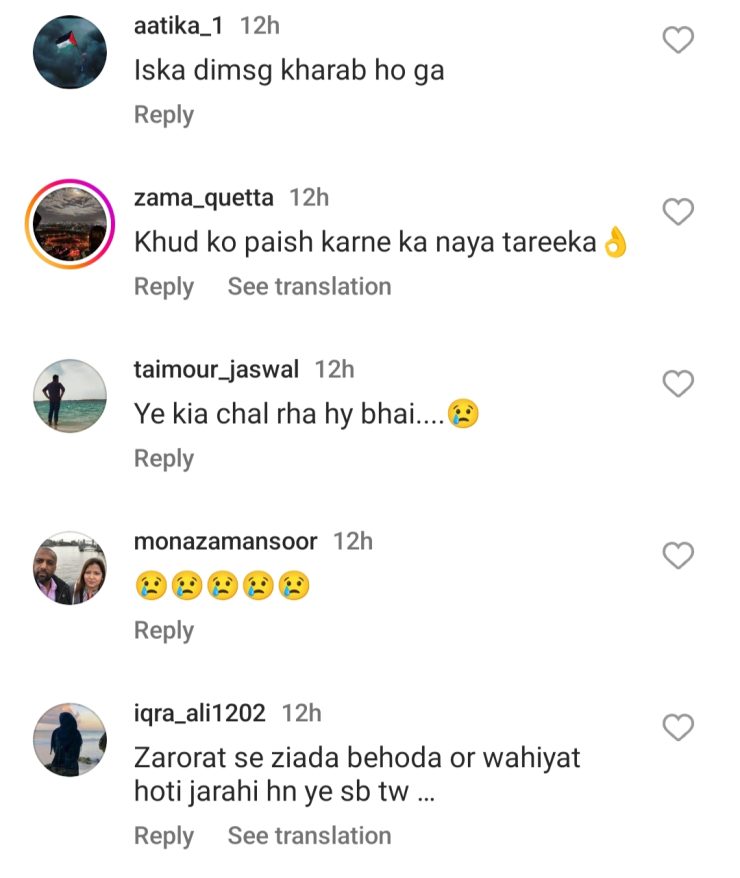Open aatika_1's profile picture

pos(70,53)
